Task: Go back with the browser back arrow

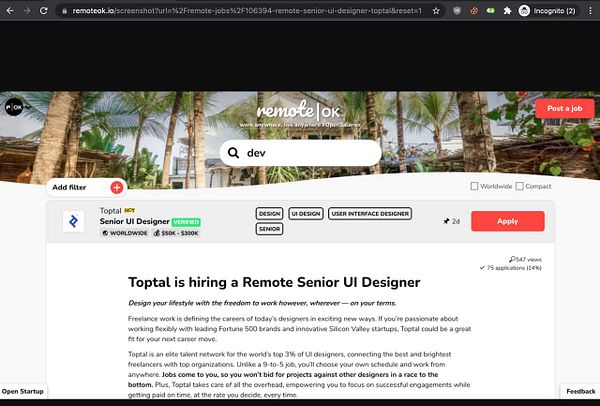Action: tap(10, 11)
